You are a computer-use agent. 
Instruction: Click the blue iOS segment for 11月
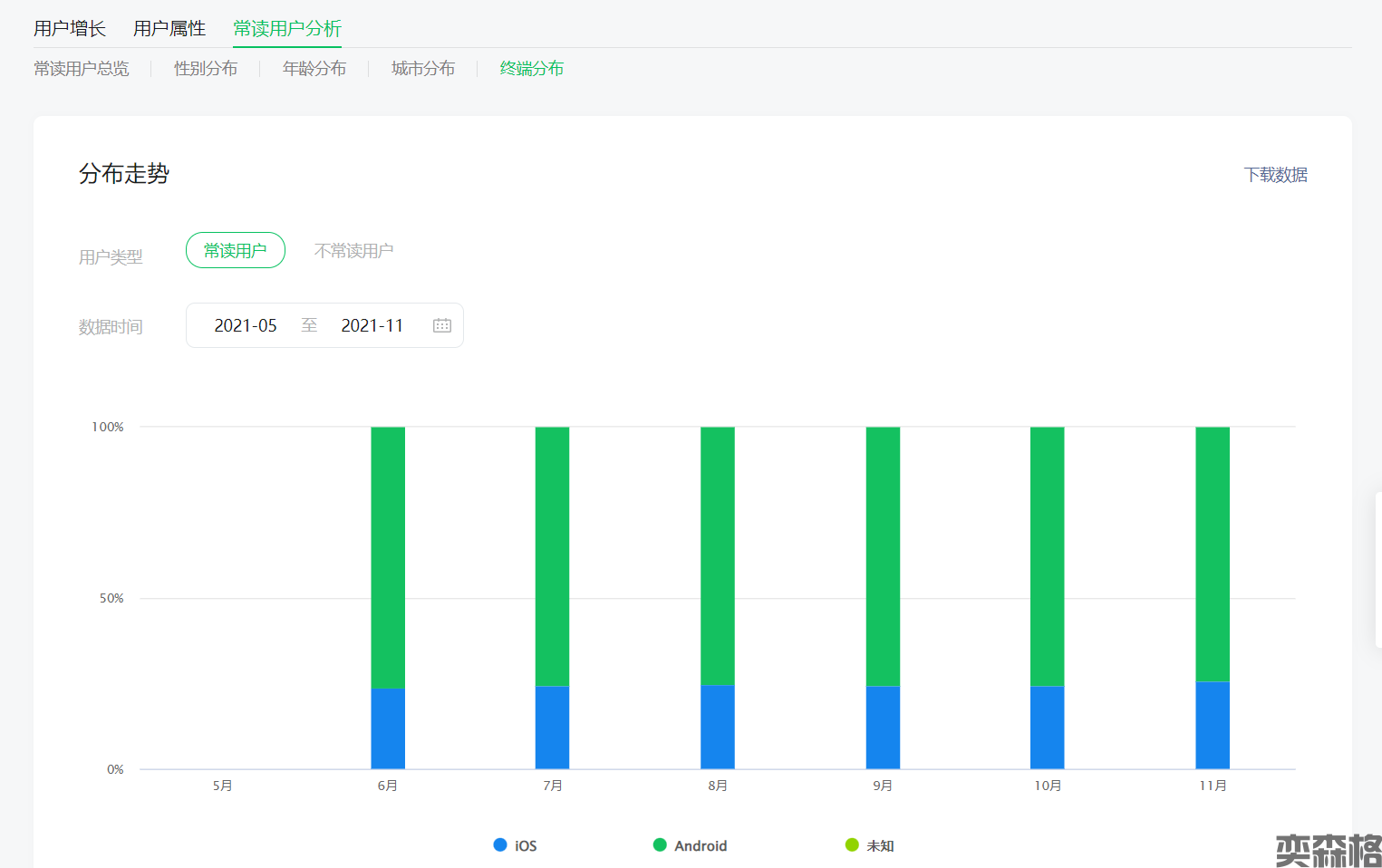point(1213,725)
